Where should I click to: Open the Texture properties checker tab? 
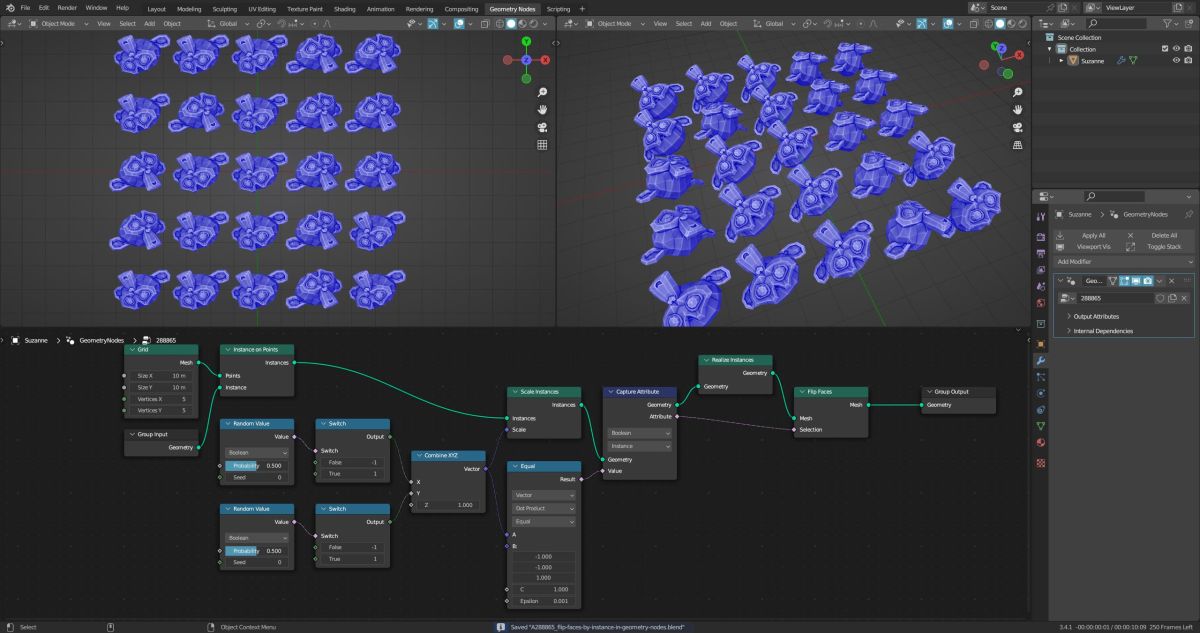pyautogui.click(x=1041, y=463)
